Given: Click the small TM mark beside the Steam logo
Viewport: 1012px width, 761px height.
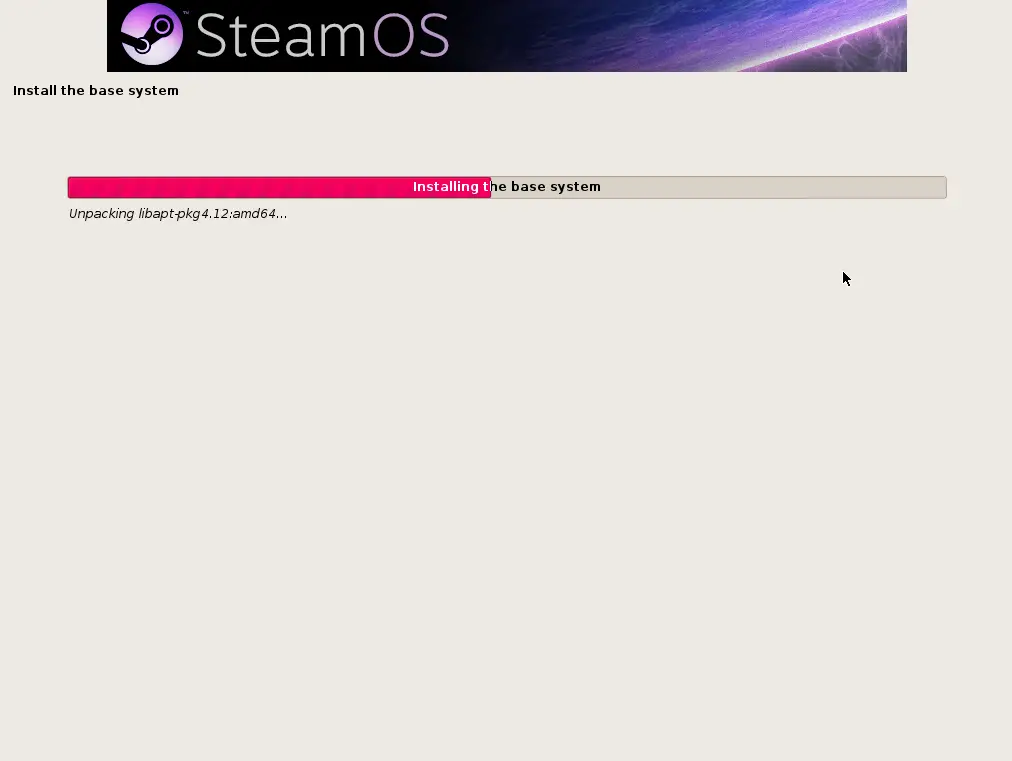Looking at the screenshot, I should (x=186, y=12).
